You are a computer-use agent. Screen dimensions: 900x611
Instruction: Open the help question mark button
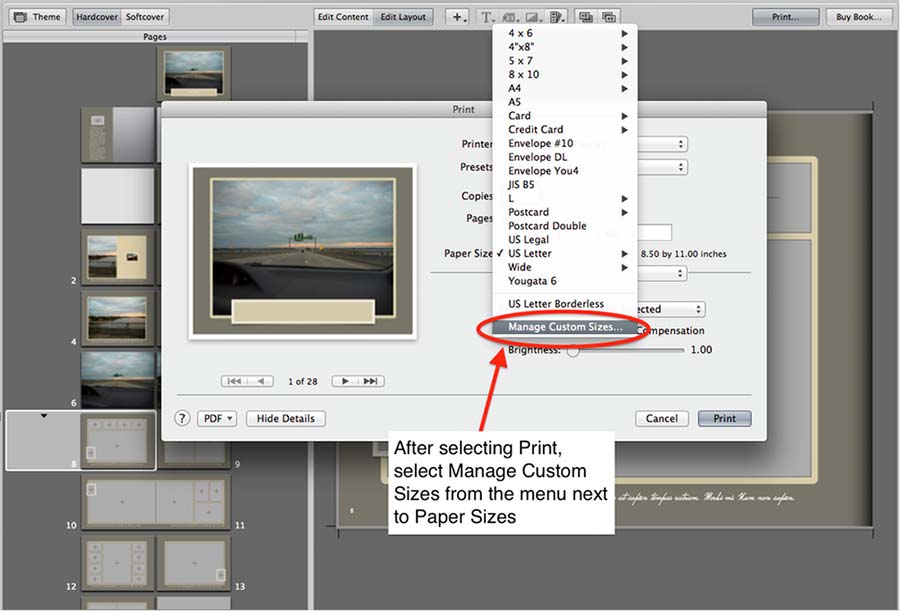tap(182, 419)
